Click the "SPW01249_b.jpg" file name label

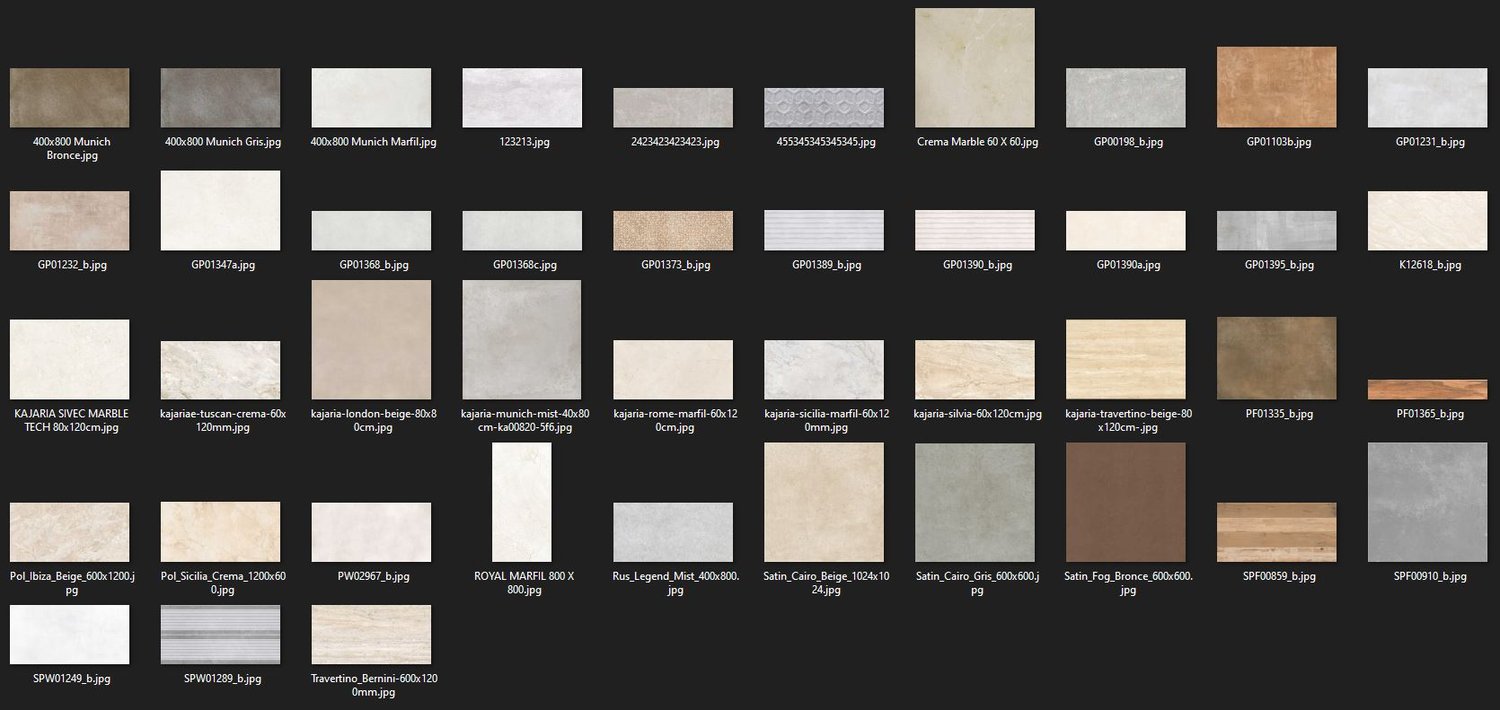[71, 678]
